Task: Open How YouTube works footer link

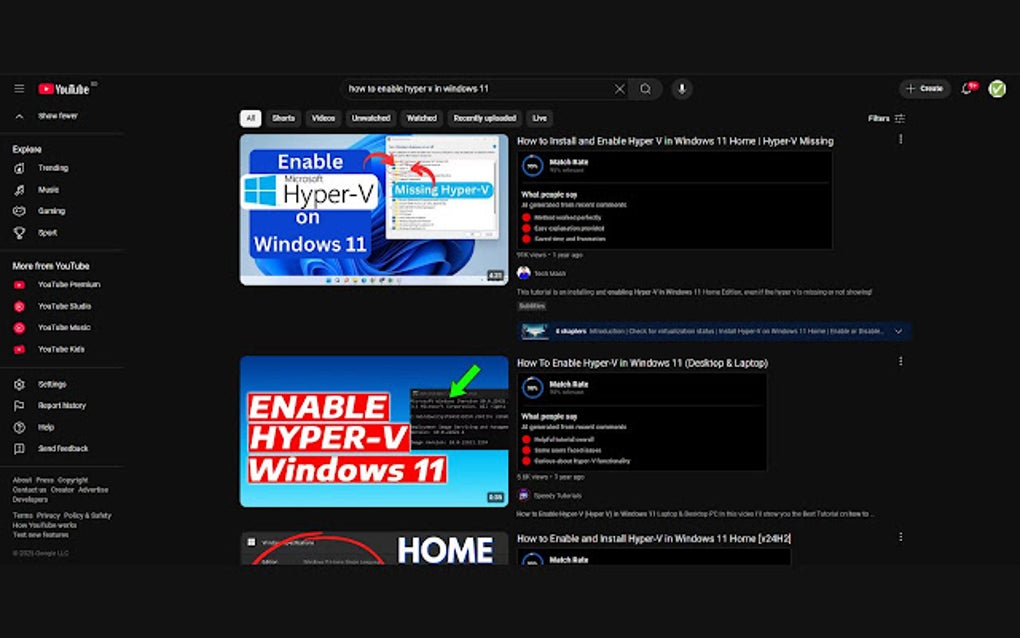Action: pos(45,525)
